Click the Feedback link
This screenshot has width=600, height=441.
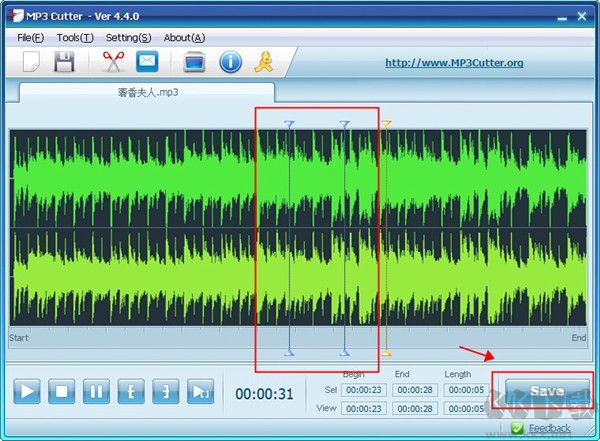[x=549, y=428]
